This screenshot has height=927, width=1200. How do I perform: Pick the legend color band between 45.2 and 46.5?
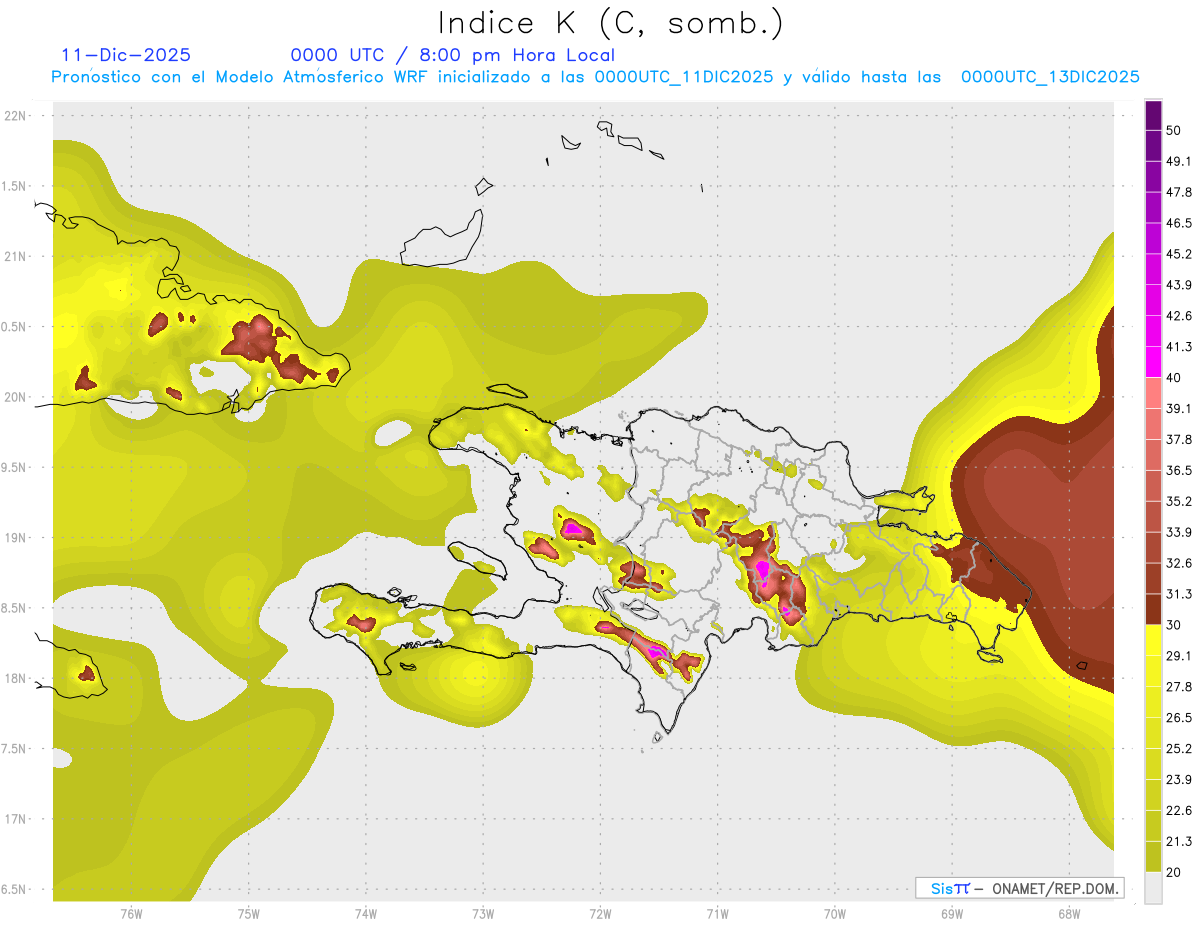pos(1153,239)
